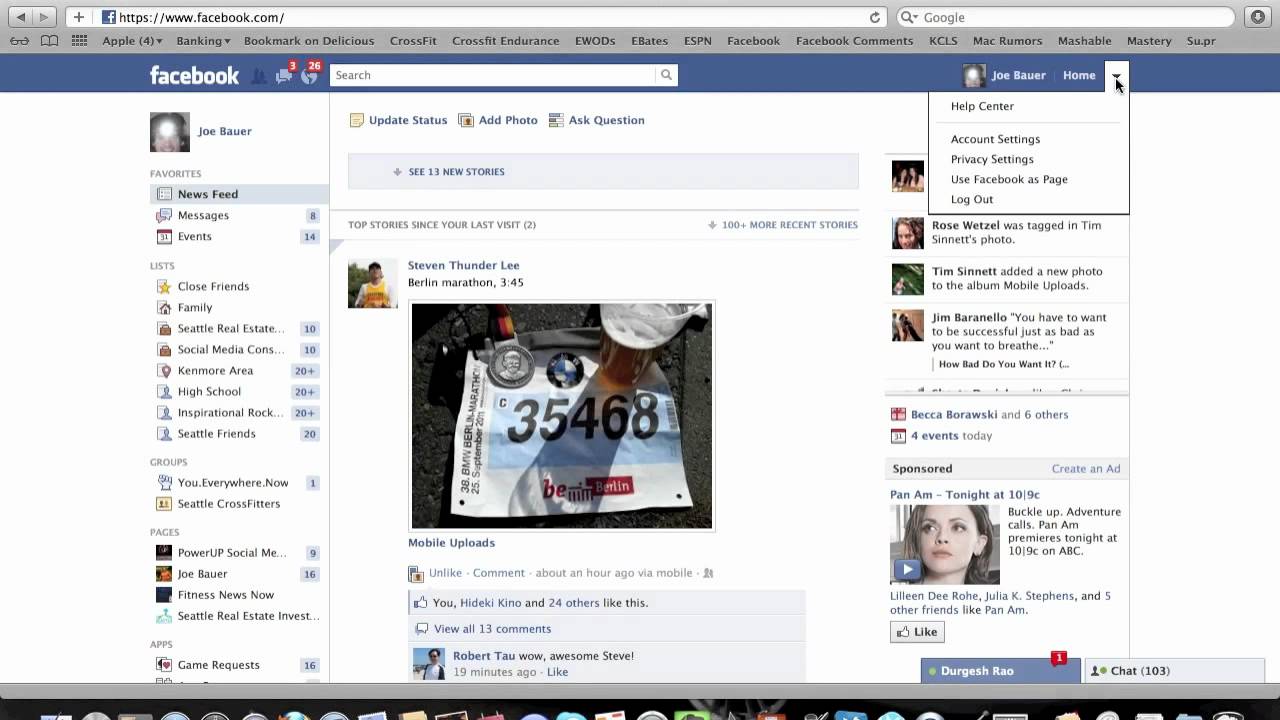
Task: Open Account Settings from menu
Action: click(995, 139)
